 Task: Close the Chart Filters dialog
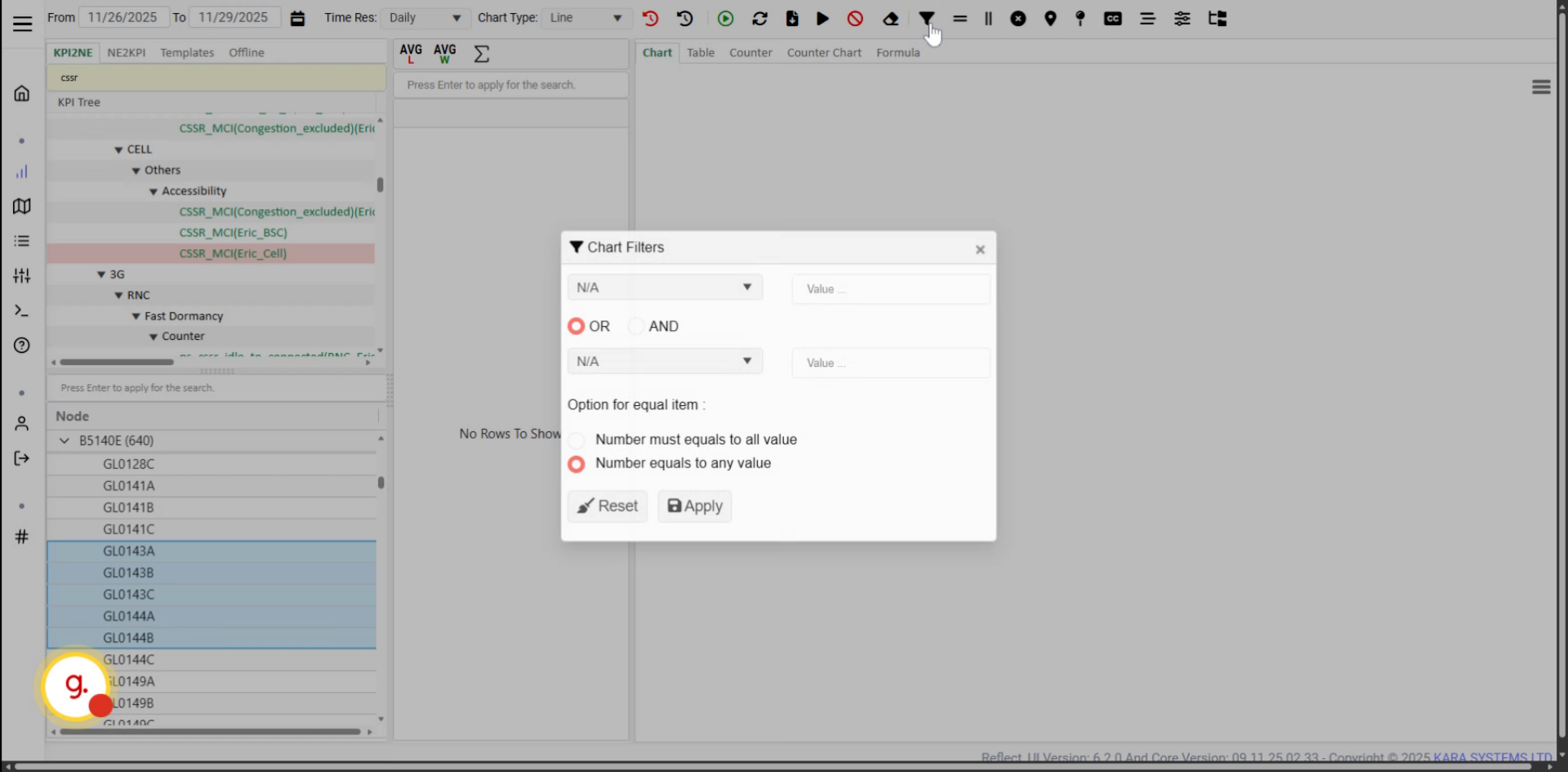point(980,249)
